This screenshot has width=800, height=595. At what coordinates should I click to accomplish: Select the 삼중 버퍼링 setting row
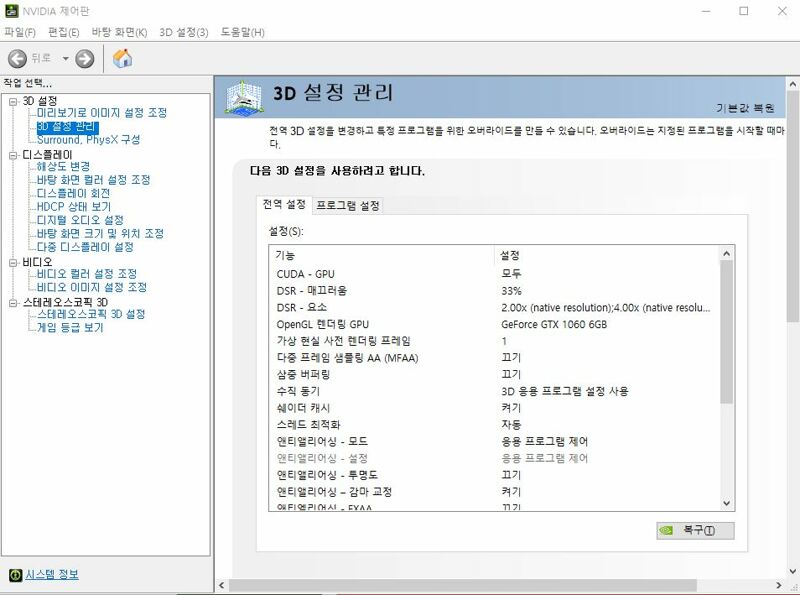pos(494,375)
